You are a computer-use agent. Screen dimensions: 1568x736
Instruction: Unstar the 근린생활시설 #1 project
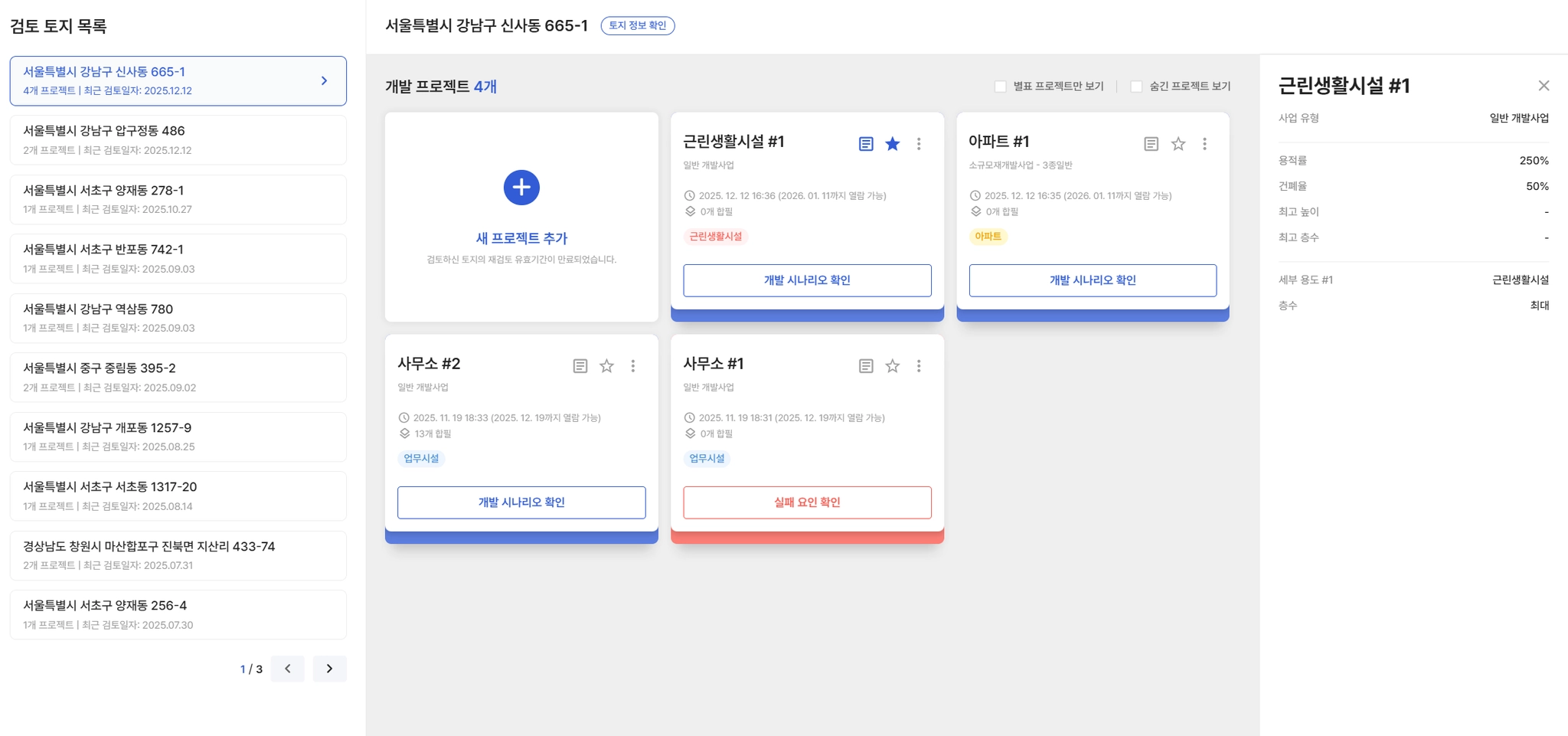(x=893, y=144)
